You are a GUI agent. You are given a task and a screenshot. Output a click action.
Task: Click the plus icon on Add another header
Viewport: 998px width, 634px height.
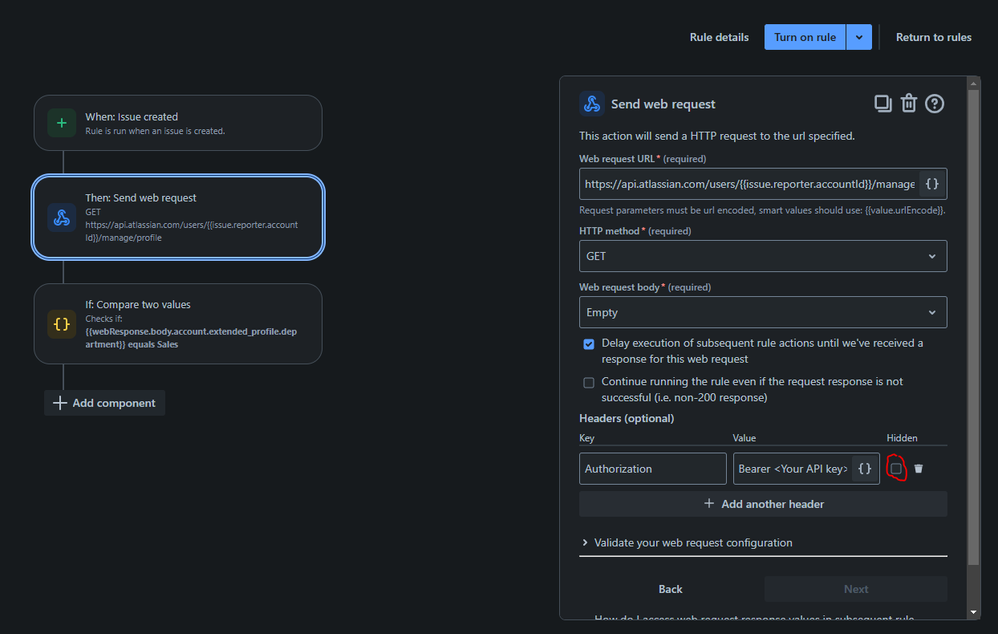click(709, 504)
